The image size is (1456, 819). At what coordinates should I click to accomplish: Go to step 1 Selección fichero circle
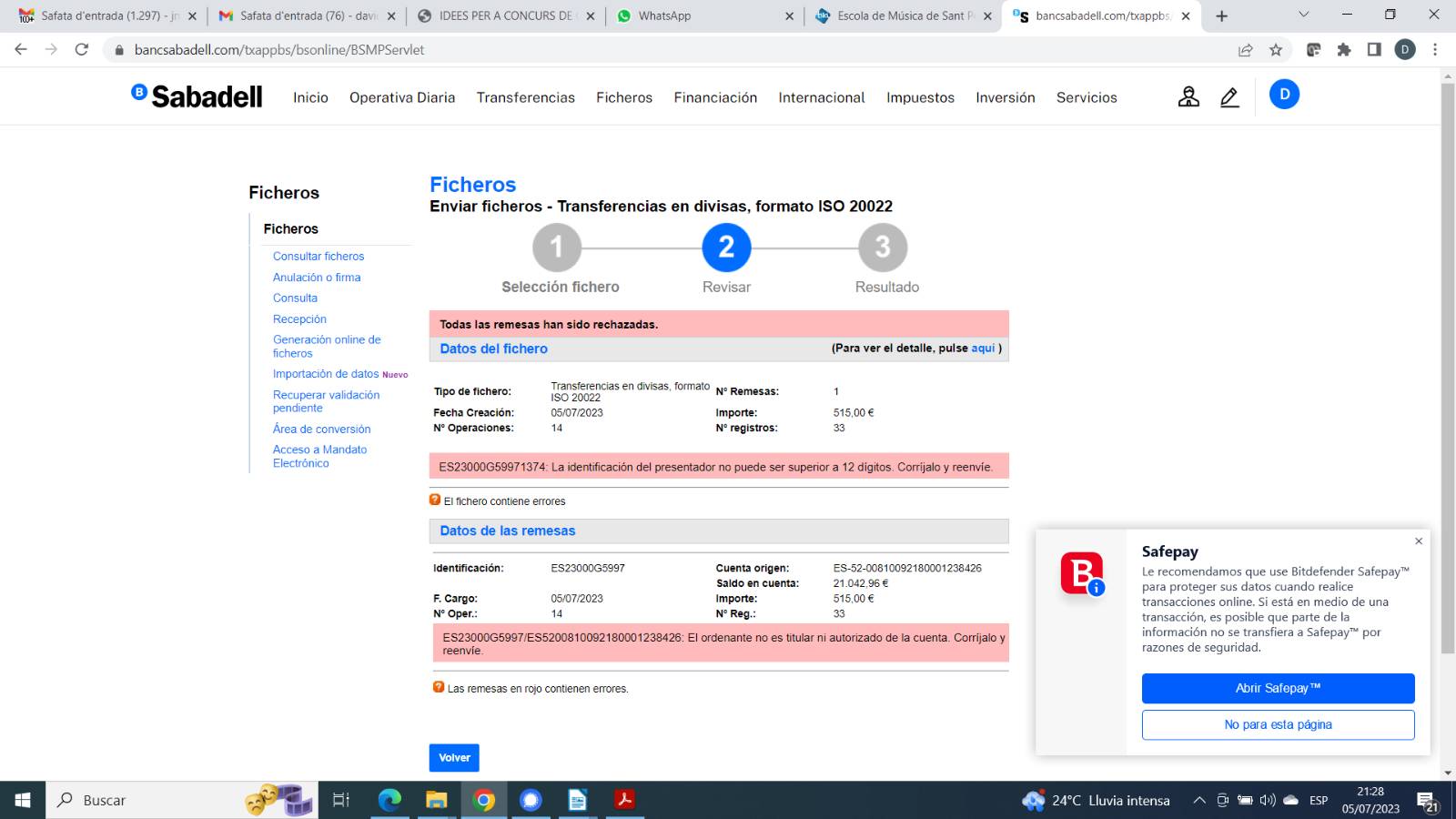(556, 248)
